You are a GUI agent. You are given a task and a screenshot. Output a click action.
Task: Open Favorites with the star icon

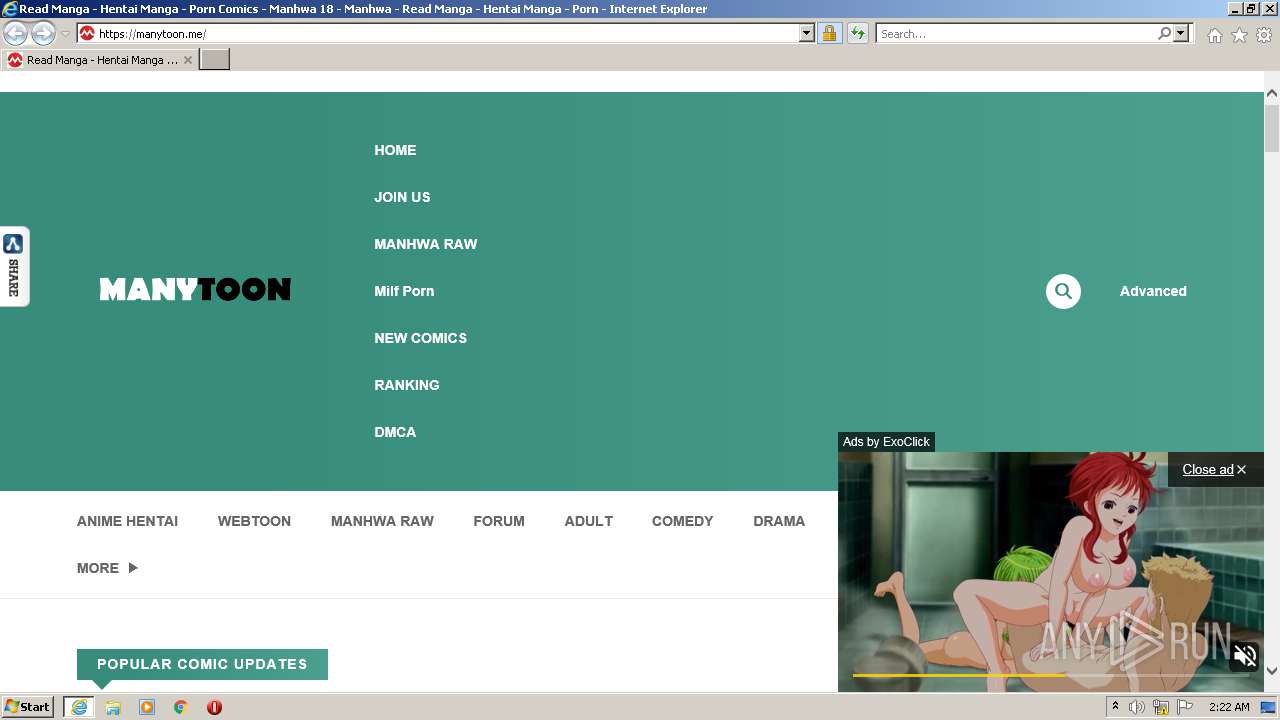[x=1239, y=35]
